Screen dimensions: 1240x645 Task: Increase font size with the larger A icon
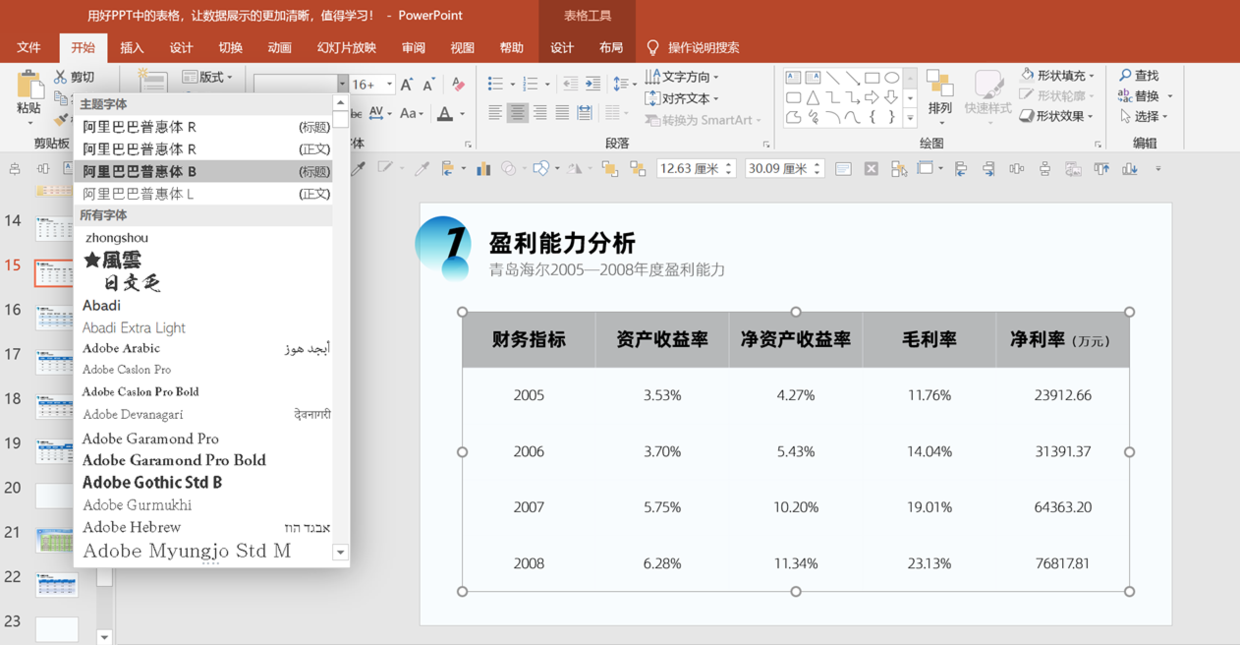(407, 85)
